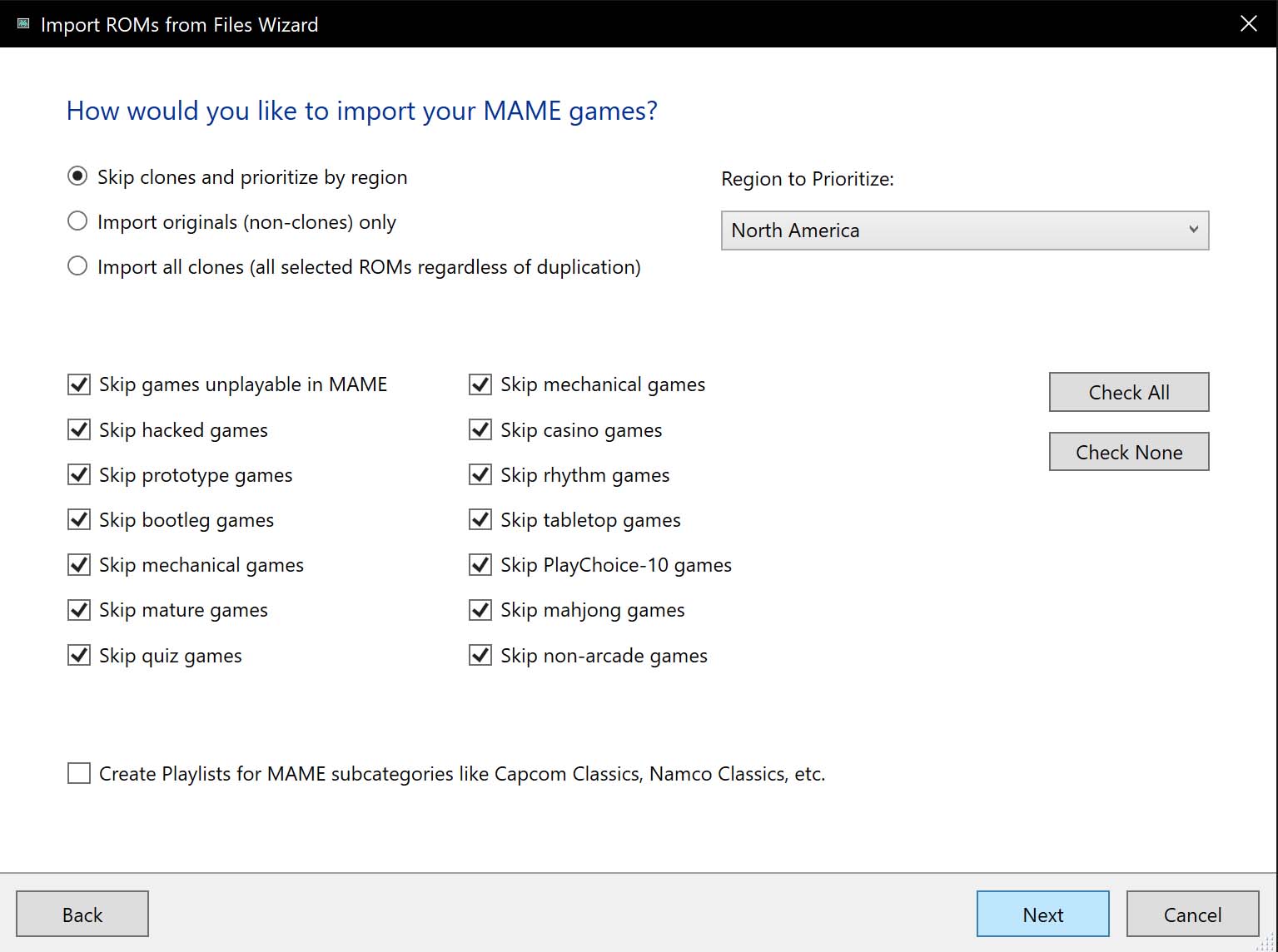This screenshot has width=1278, height=952.
Task: Open the Region to Prioritize dropdown
Action: pos(965,231)
